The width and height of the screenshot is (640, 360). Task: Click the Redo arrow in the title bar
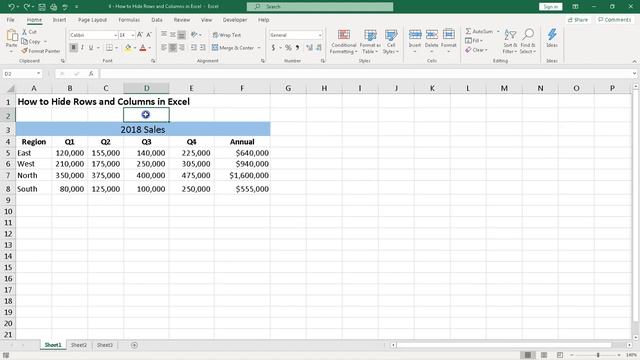[27, 7]
